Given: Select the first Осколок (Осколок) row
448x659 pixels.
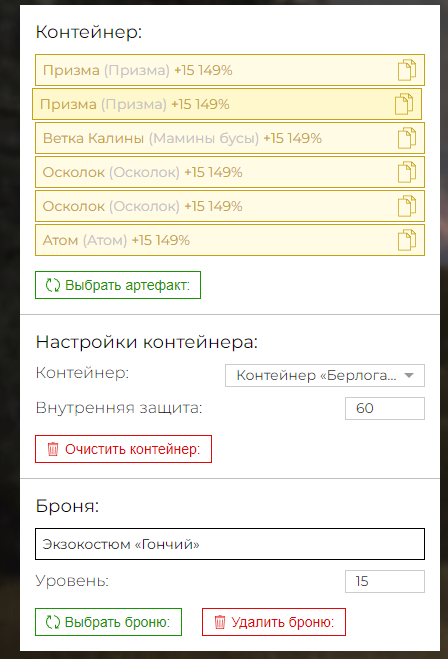Looking at the screenshot, I should click(230, 172).
